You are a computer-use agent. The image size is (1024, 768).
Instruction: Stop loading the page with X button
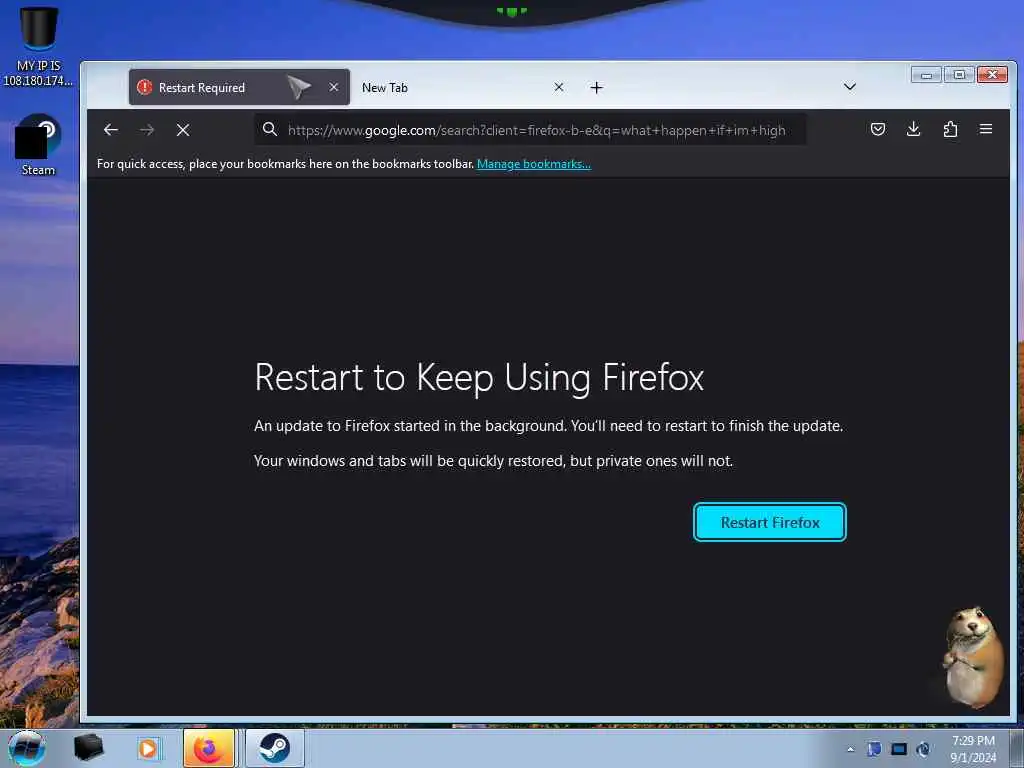(x=183, y=130)
